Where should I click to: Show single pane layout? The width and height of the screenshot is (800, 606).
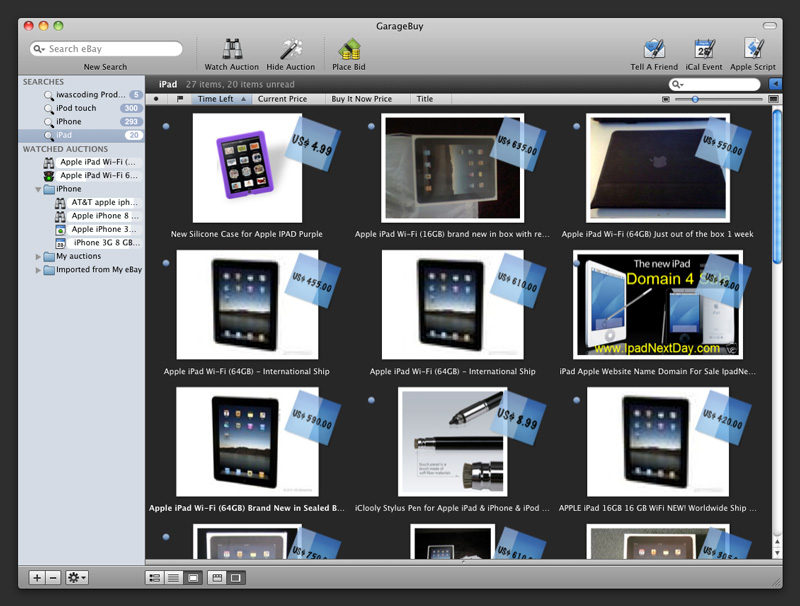click(236, 577)
